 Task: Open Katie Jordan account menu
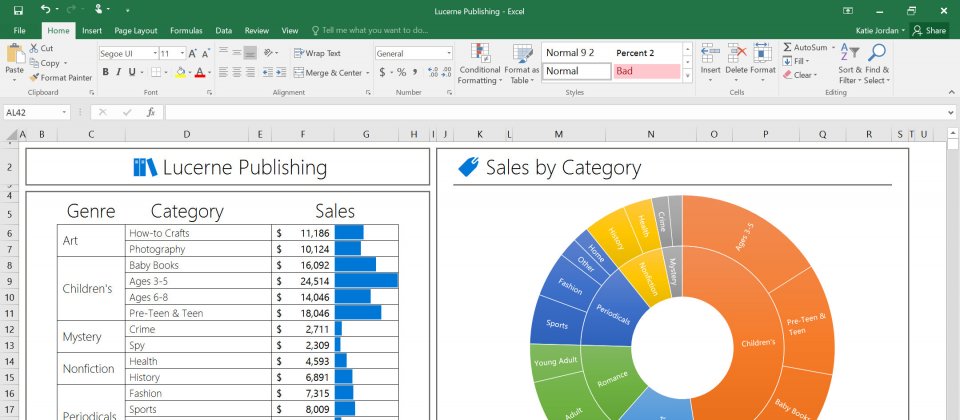point(880,31)
